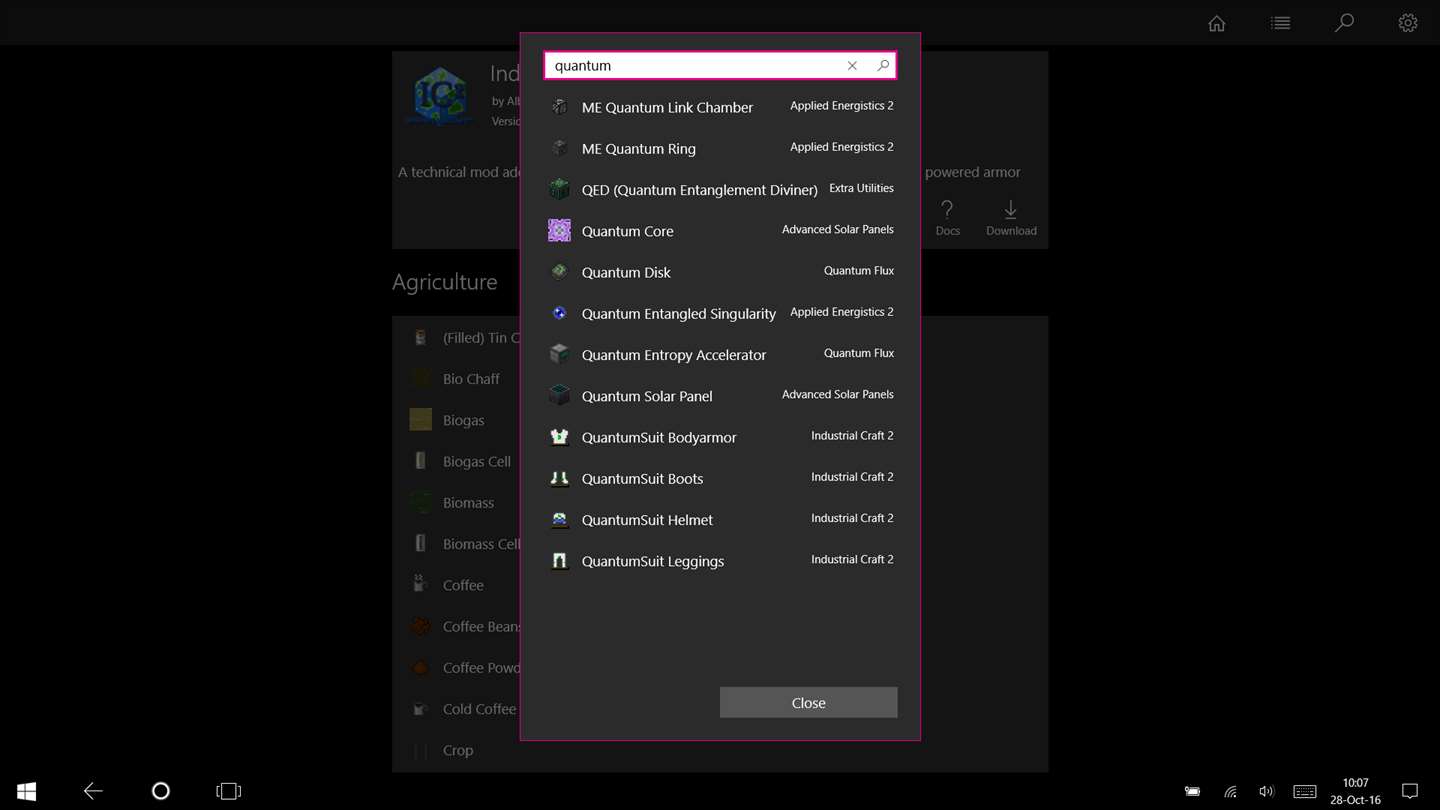Open QuantumSuit Bodyarmor result text

tap(659, 437)
